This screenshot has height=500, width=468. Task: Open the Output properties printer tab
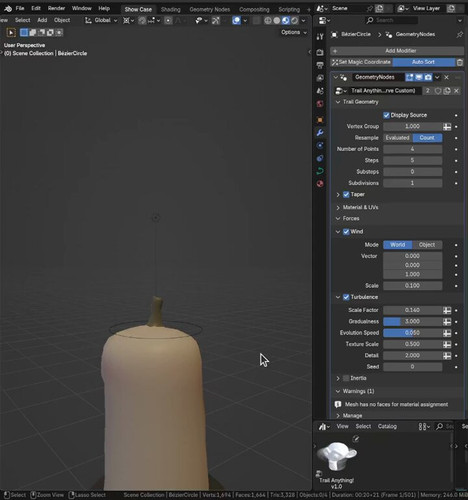click(320, 65)
